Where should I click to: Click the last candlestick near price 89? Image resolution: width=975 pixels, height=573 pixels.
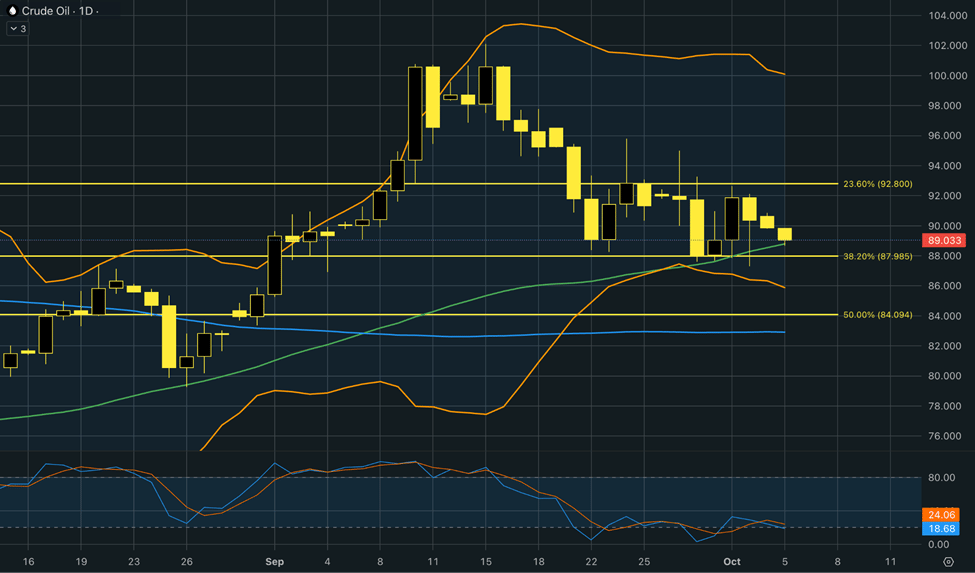click(x=785, y=234)
